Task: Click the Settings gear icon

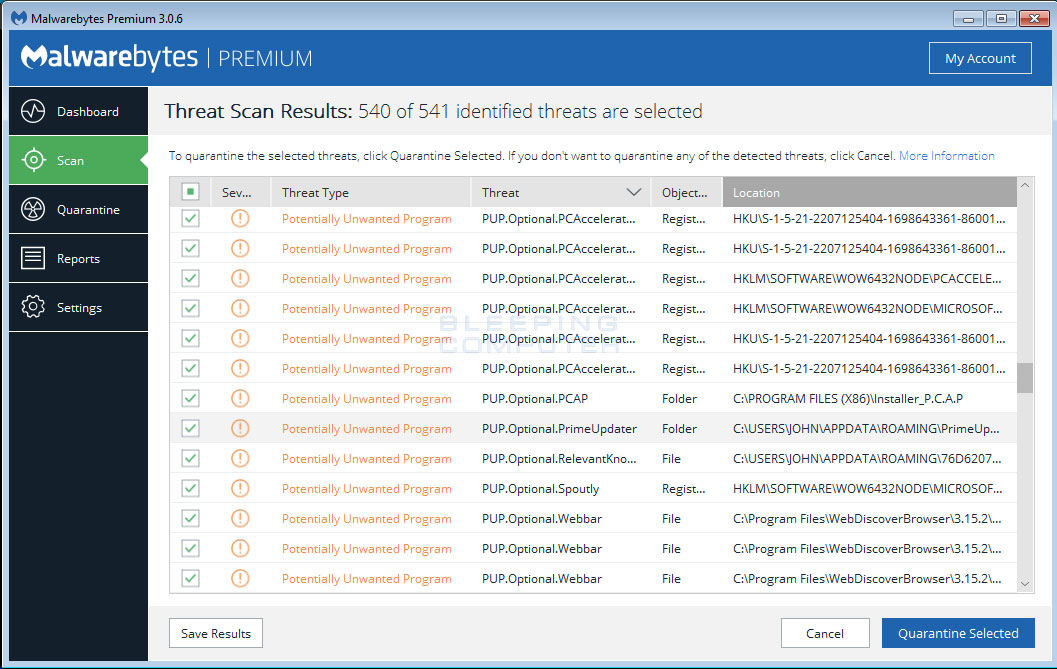Action: pyautogui.click(x=33, y=307)
